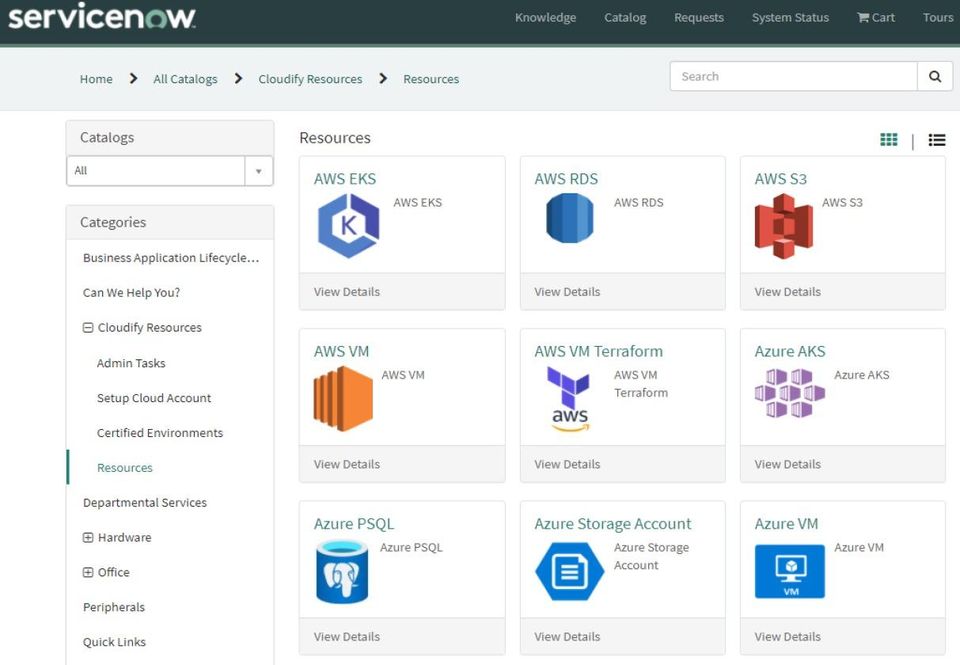Viewport: 960px width, 665px height.
Task: Click the ServiceNow logo
Action: pos(102,16)
